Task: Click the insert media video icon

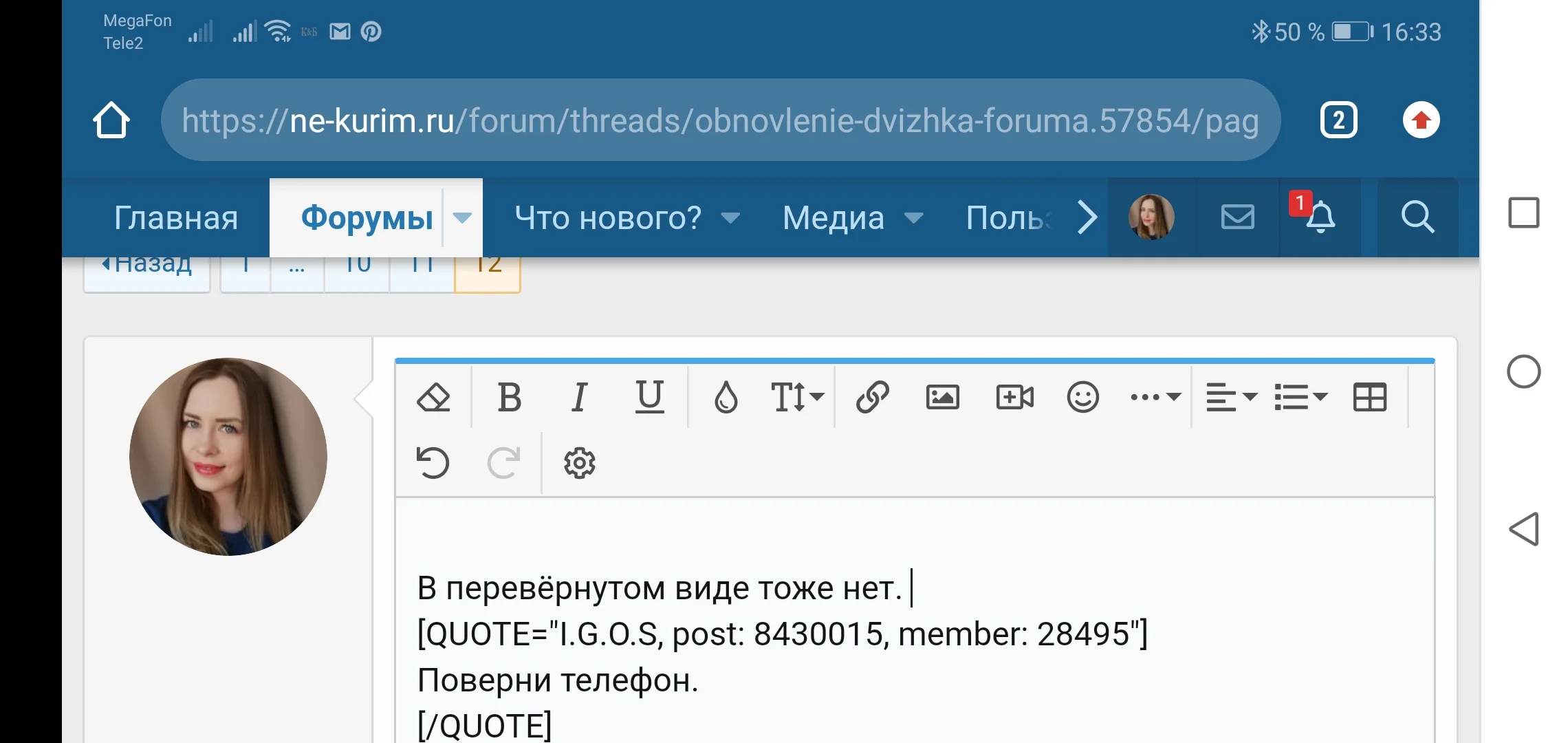Action: click(x=1014, y=397)
